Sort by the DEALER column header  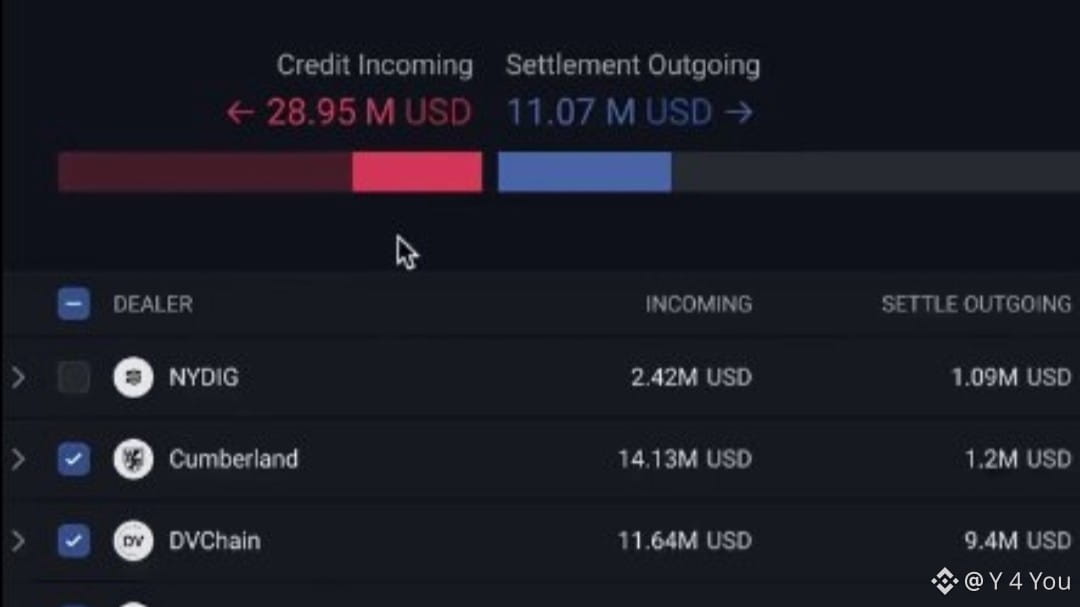[x=153, y=304]
